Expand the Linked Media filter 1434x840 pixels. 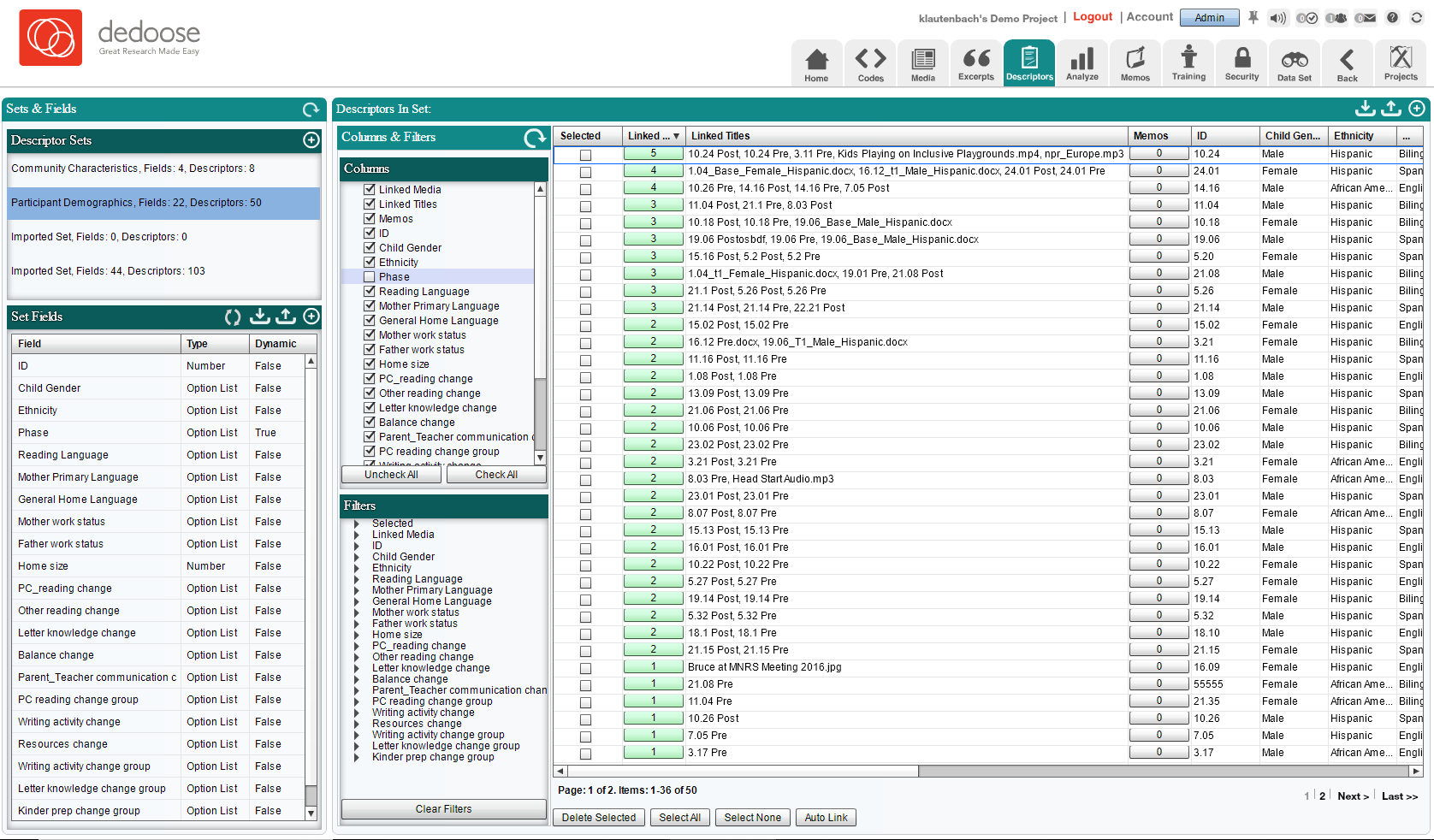coord(357,535)
